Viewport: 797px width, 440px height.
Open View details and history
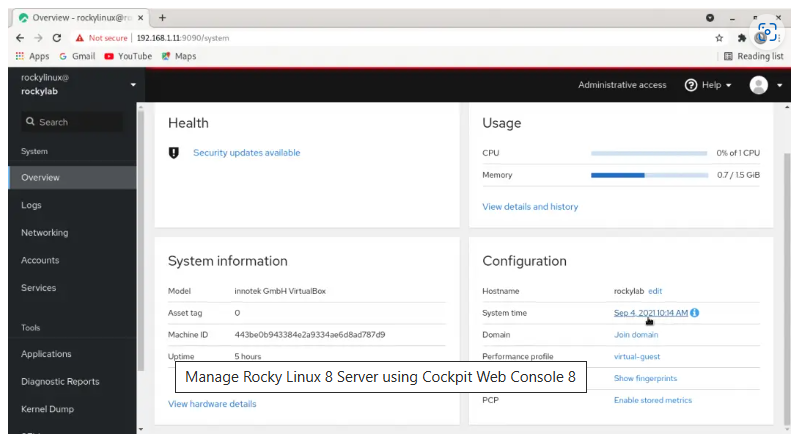530,207
